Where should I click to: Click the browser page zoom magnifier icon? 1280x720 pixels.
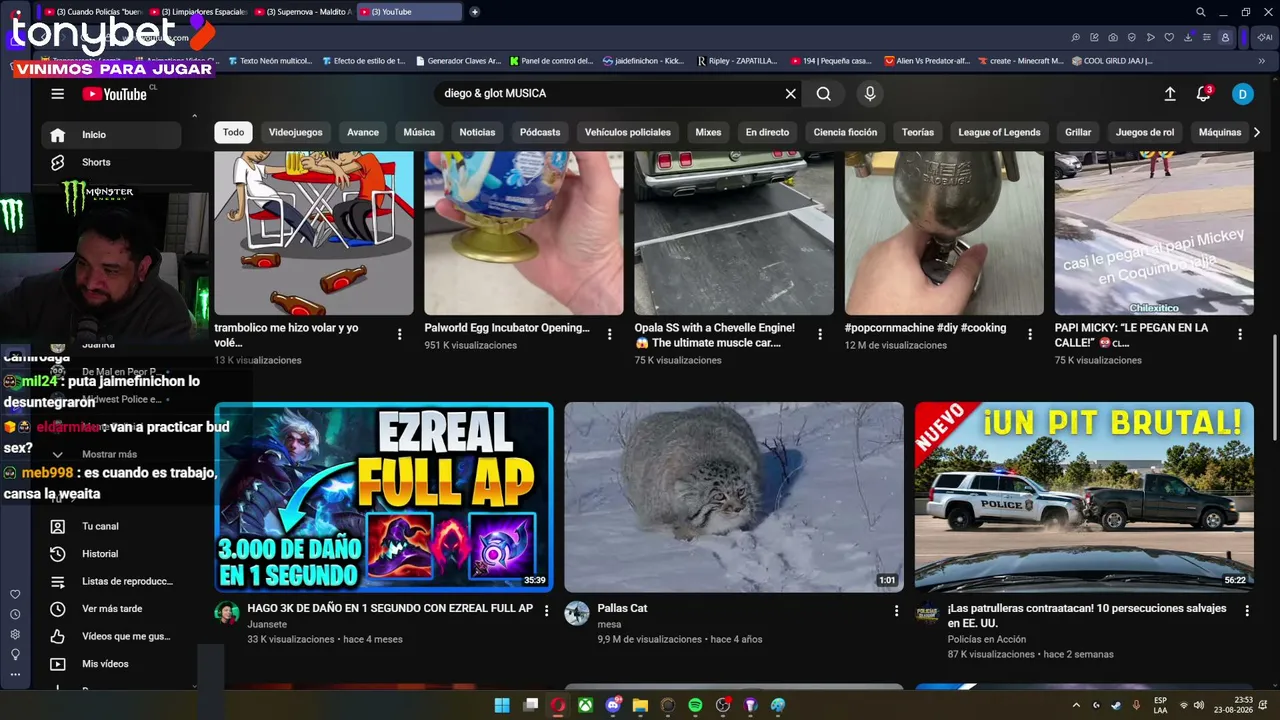pos(1075,37)
